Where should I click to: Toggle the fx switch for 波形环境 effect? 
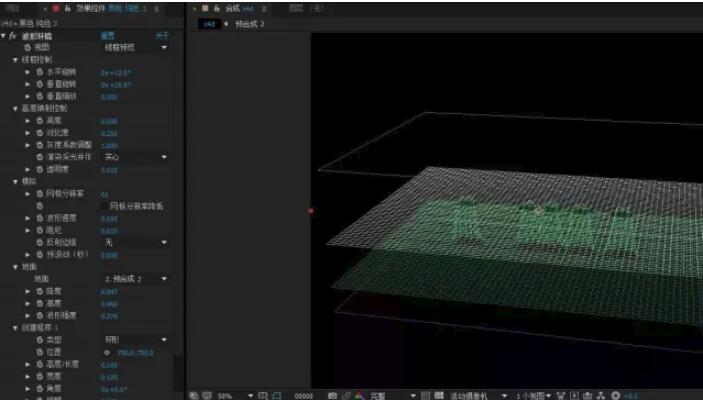pyautogui.click(x=13, y=36)
